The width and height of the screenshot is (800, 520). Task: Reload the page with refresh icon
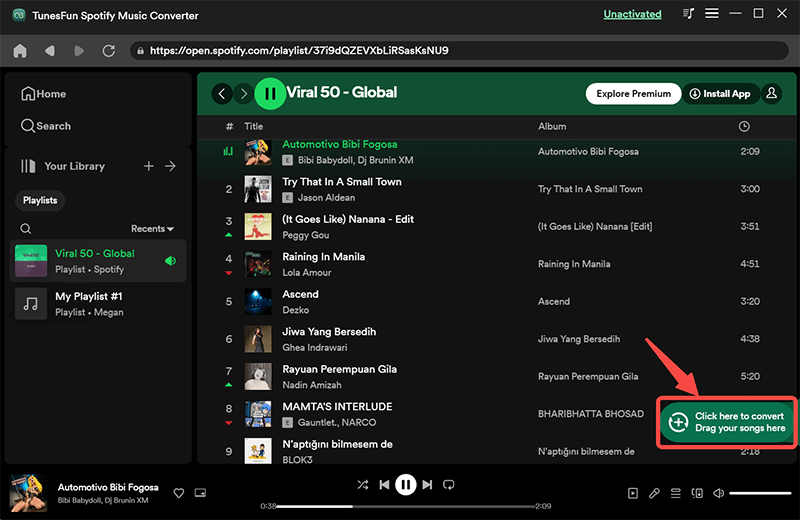click(x=109, y=51)
